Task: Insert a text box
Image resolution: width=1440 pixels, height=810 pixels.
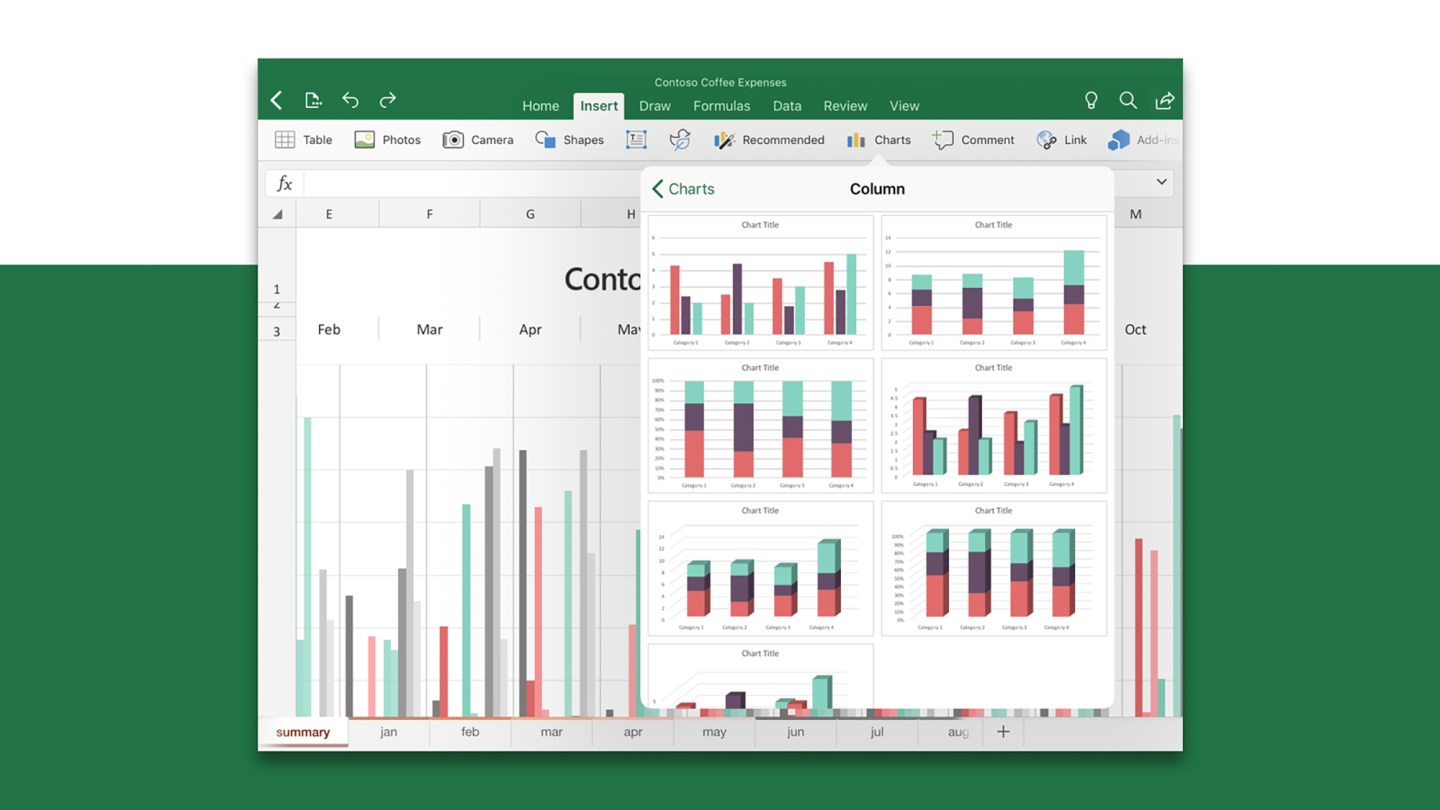Action: (636, 139)
